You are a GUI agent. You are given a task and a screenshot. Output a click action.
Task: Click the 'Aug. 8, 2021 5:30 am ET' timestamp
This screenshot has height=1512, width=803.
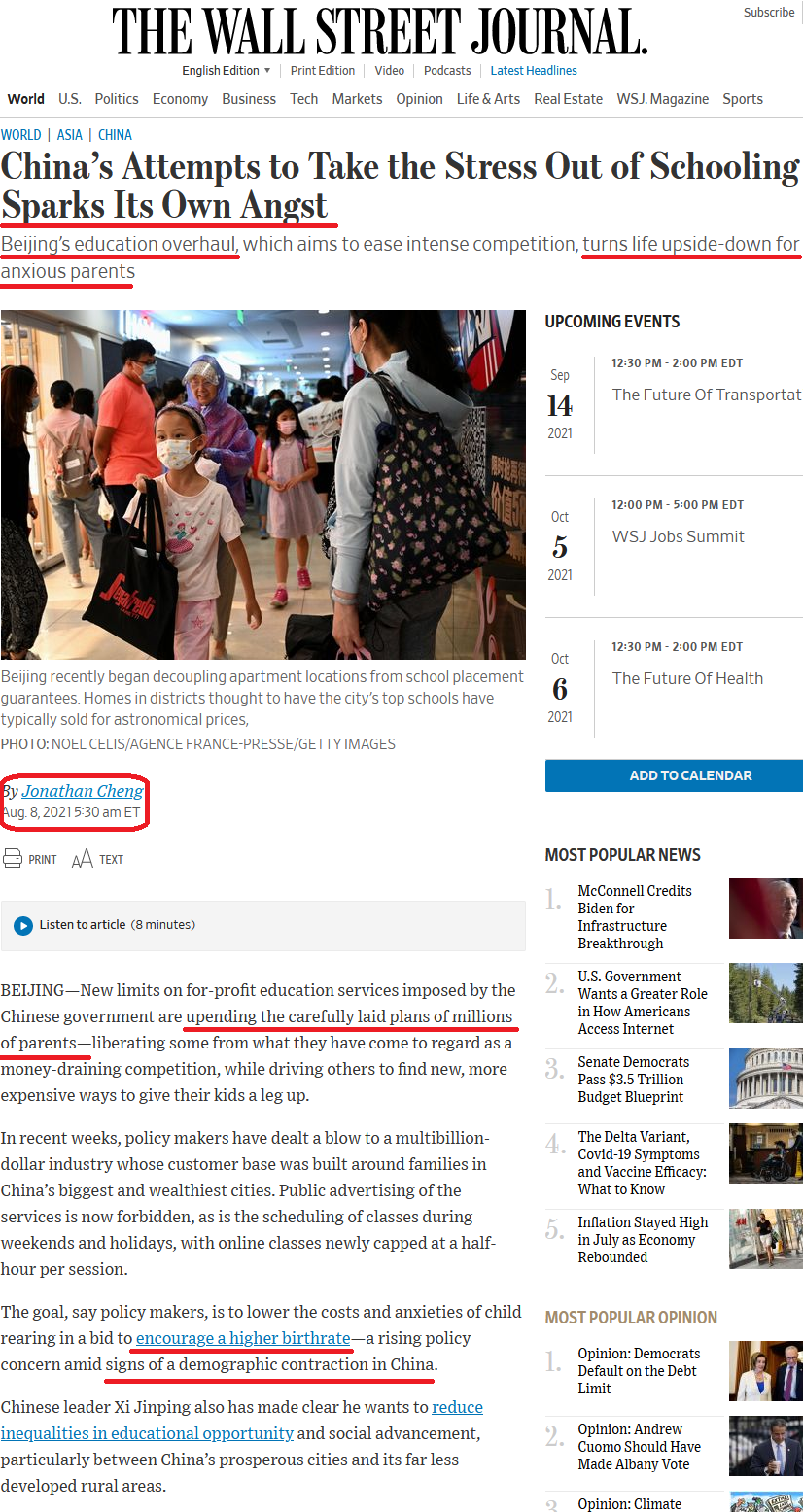[x=71, y=812]
